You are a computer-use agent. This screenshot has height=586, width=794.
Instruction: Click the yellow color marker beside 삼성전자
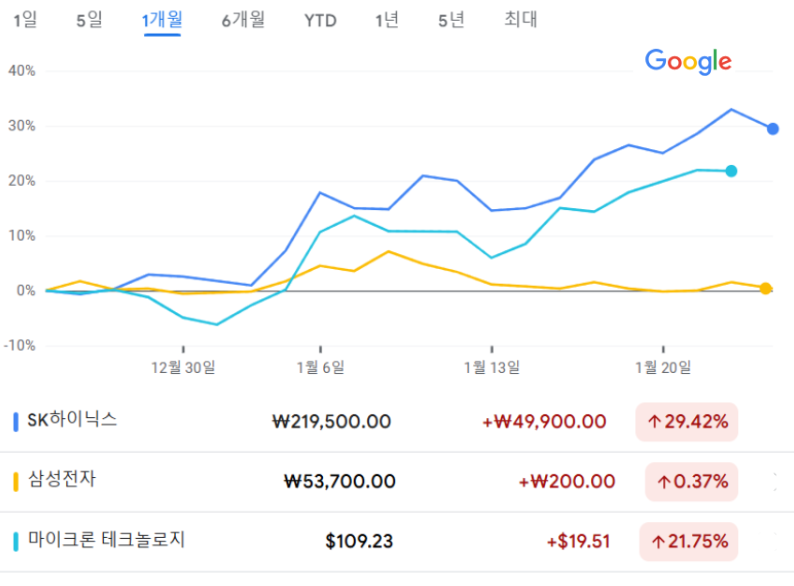pyautogui.click(x=16, y=482)
